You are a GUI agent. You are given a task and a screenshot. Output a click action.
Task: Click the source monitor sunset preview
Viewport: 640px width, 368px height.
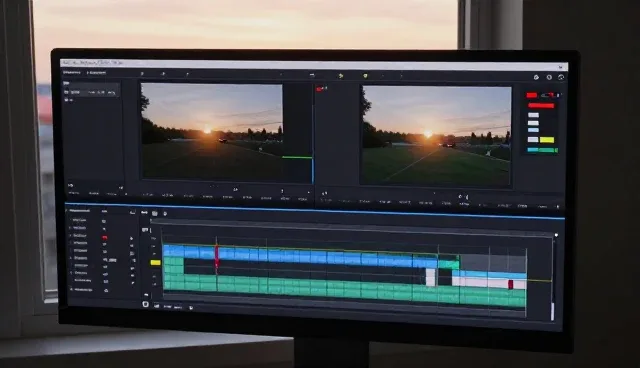pos(211,131)
